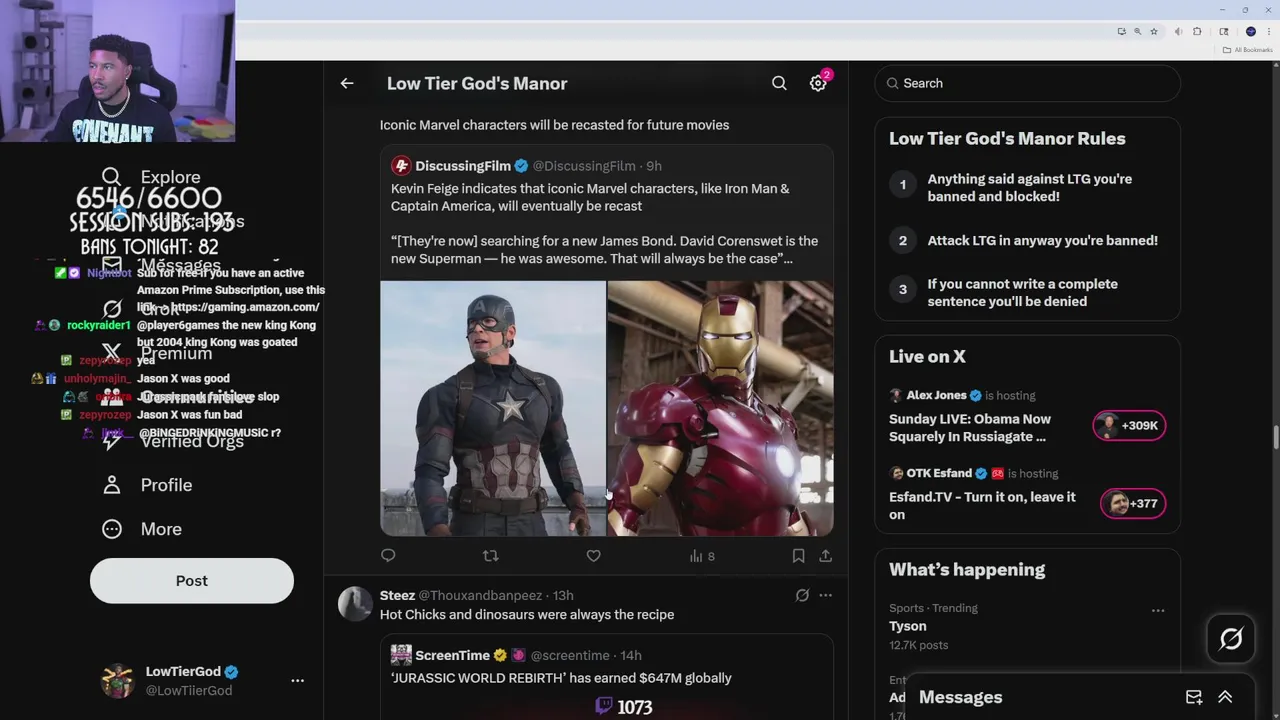Click the @Thouxandbanpeez handle
The height and width of the screenshot is (720, 1280).
click(x=480, y=596)
